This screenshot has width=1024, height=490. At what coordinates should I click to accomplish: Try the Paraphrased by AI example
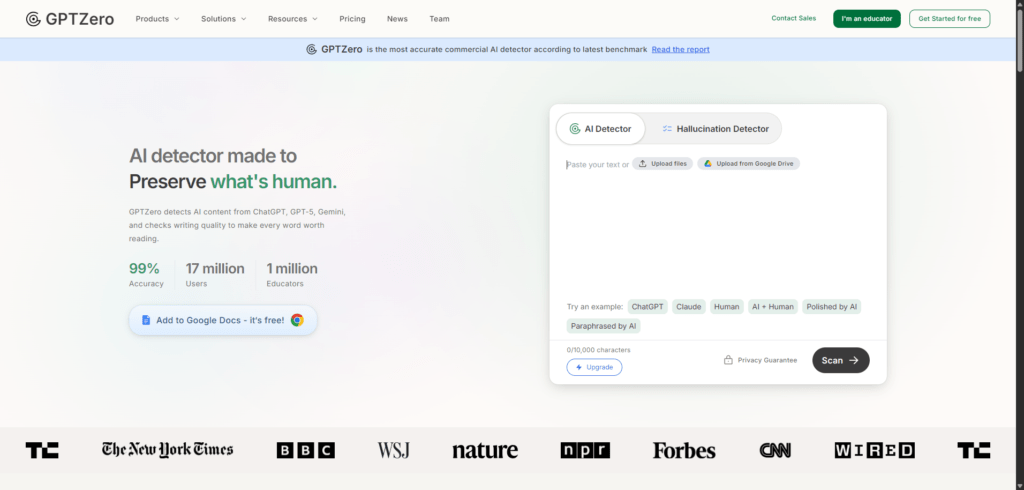(603, 326)
